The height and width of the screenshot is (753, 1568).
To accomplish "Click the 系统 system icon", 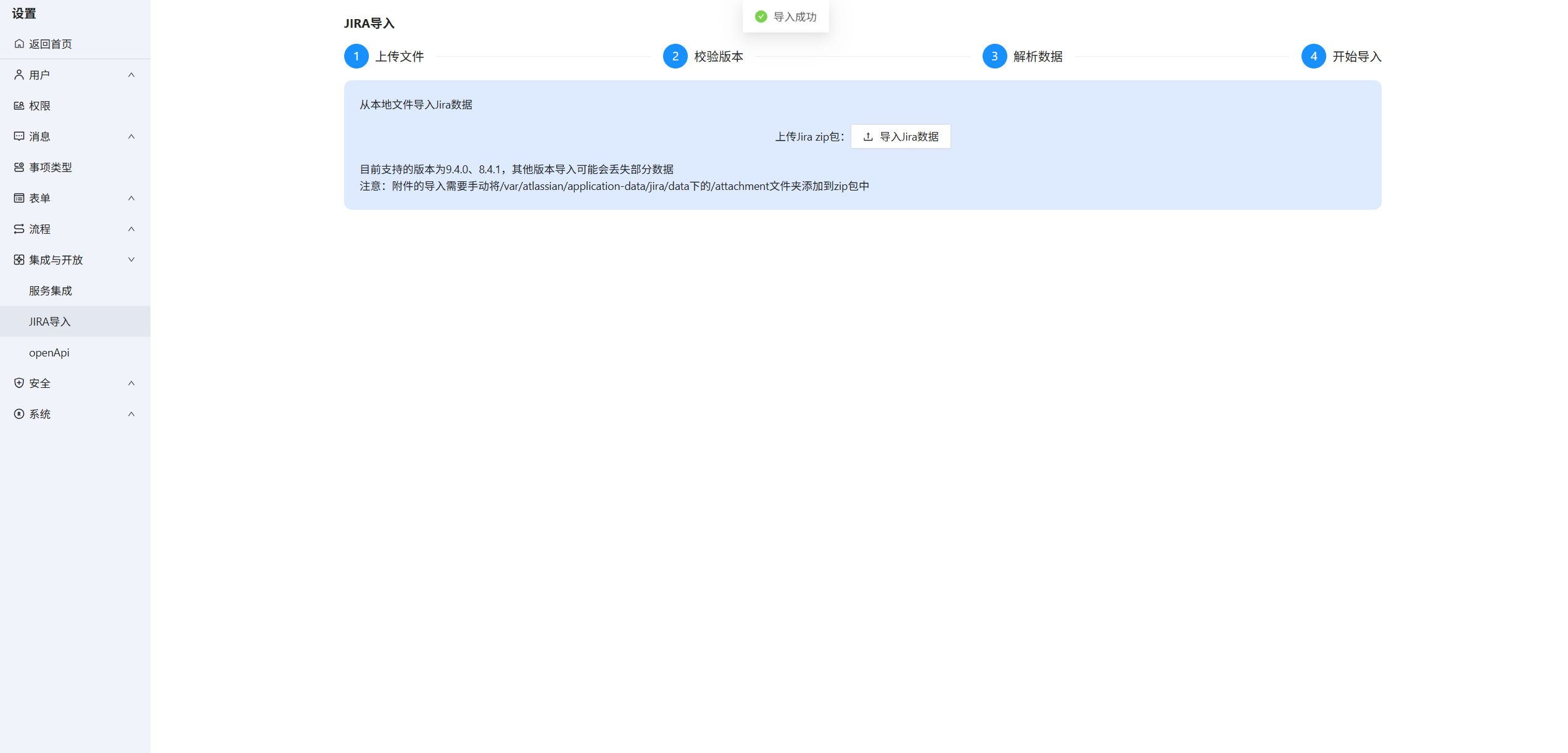I will coord(19,414).
